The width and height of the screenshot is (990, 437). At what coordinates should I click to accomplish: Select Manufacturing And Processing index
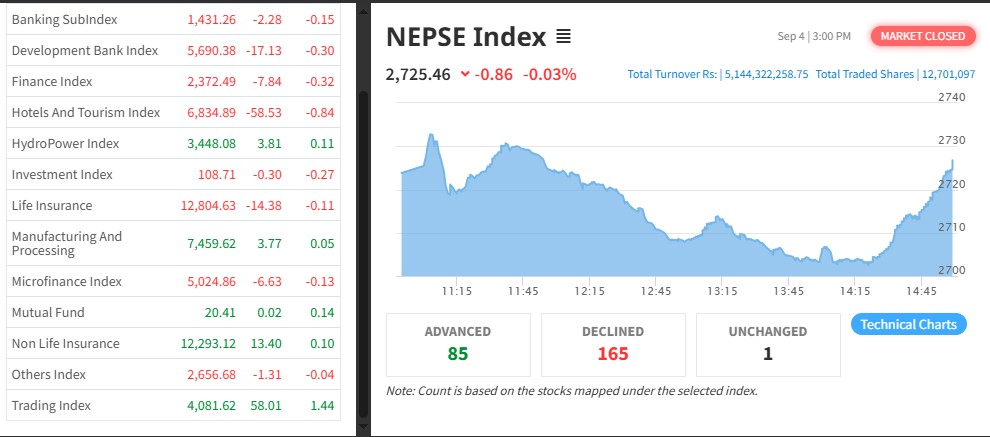tap(66, 243)
